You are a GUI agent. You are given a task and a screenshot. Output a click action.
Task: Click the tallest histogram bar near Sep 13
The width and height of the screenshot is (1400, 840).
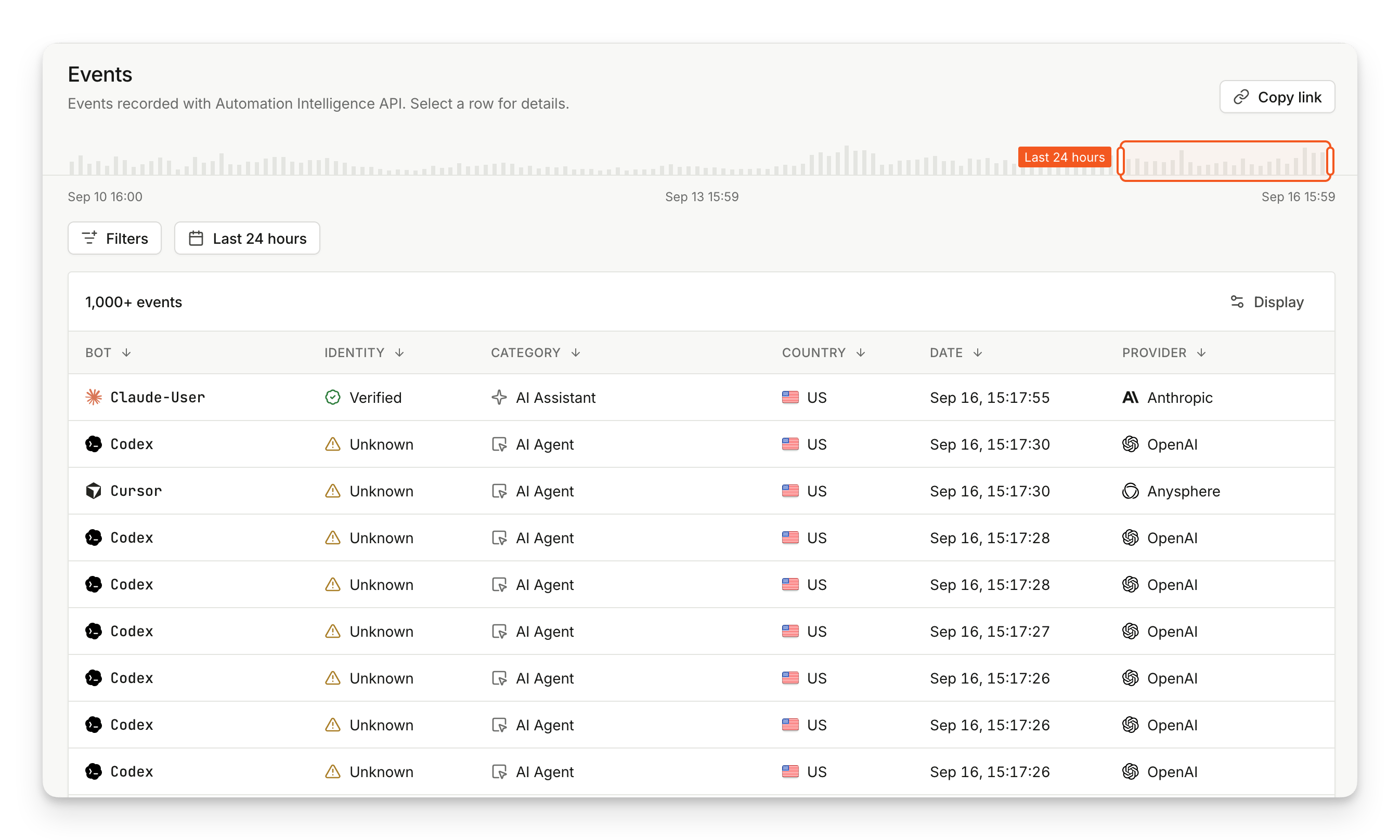pyautogui.click(x=847, y=160)
